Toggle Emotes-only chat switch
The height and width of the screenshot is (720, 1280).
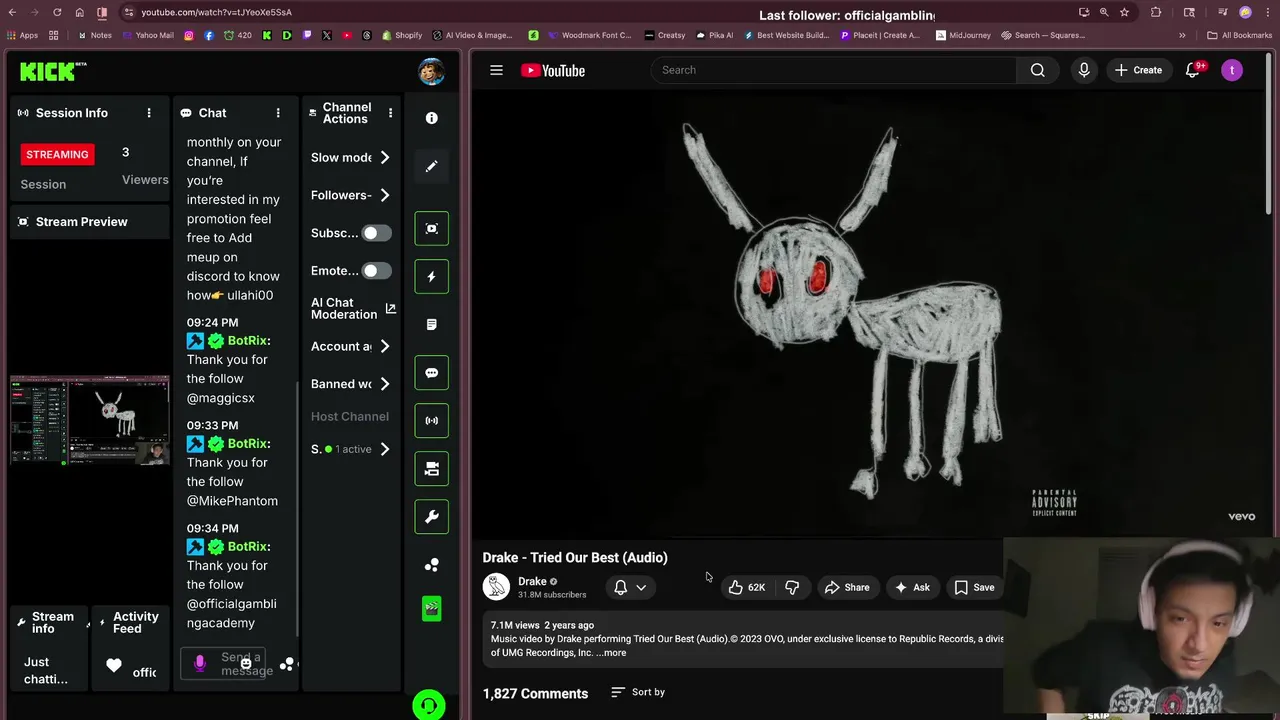[x=376, y=271]
